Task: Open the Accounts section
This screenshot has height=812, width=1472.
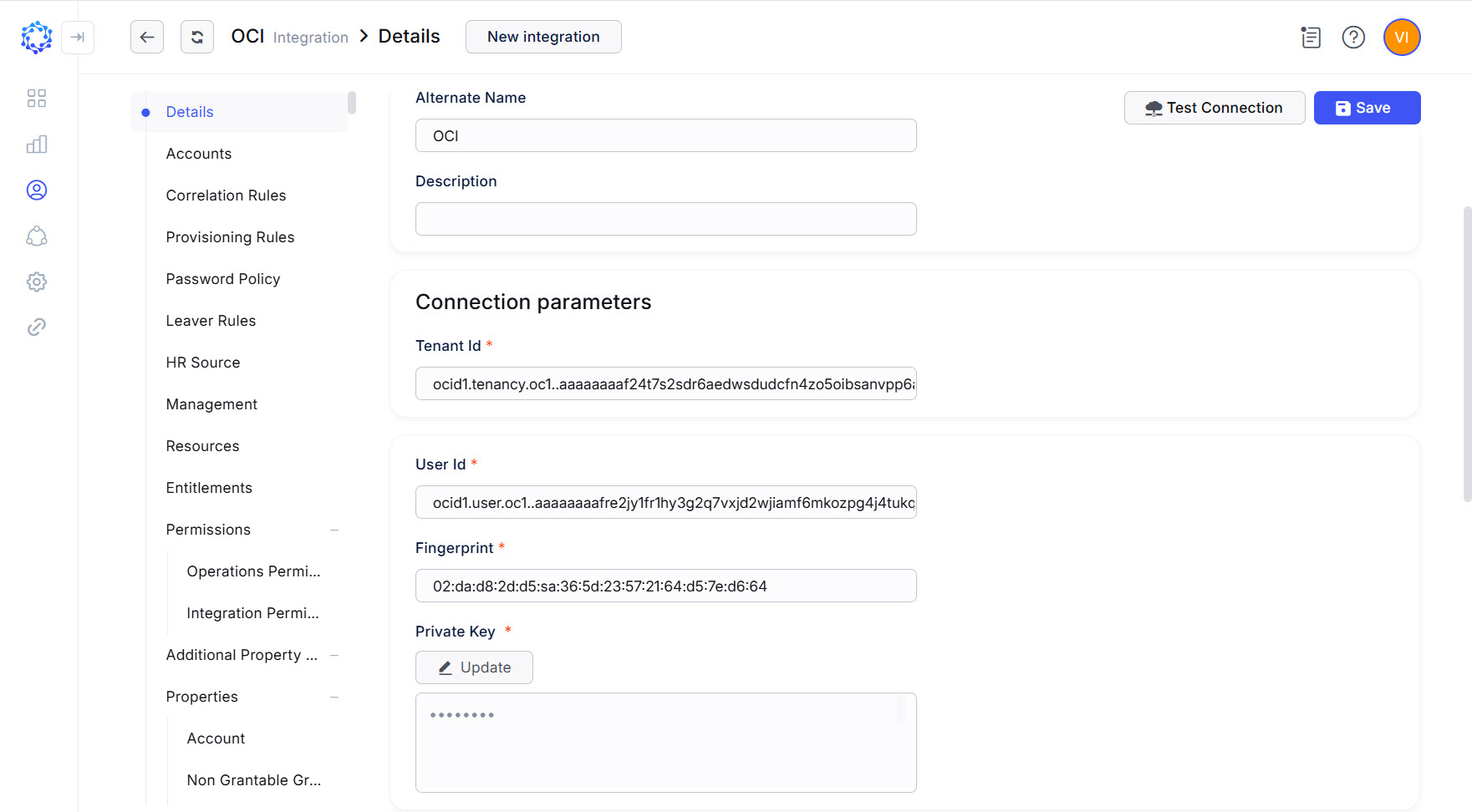Action: click(199, 154)
